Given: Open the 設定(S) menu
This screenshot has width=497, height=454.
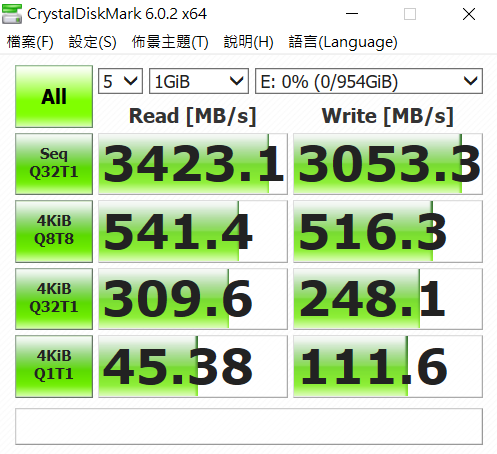Looking at the screenshot, I should click(92, 42).
